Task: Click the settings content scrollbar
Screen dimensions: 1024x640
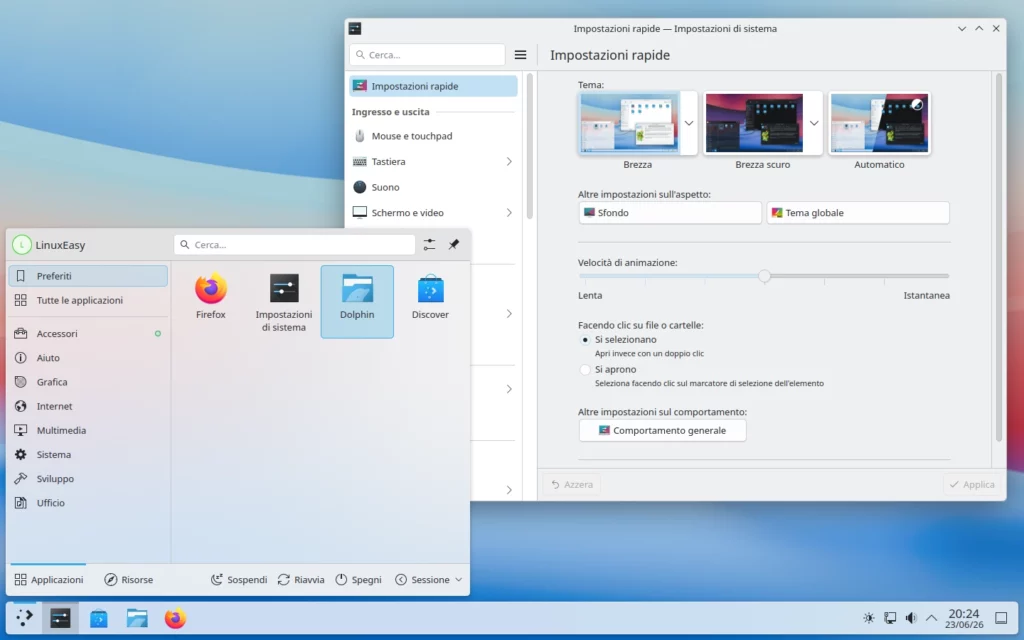Action: click(x=999, y=258)
